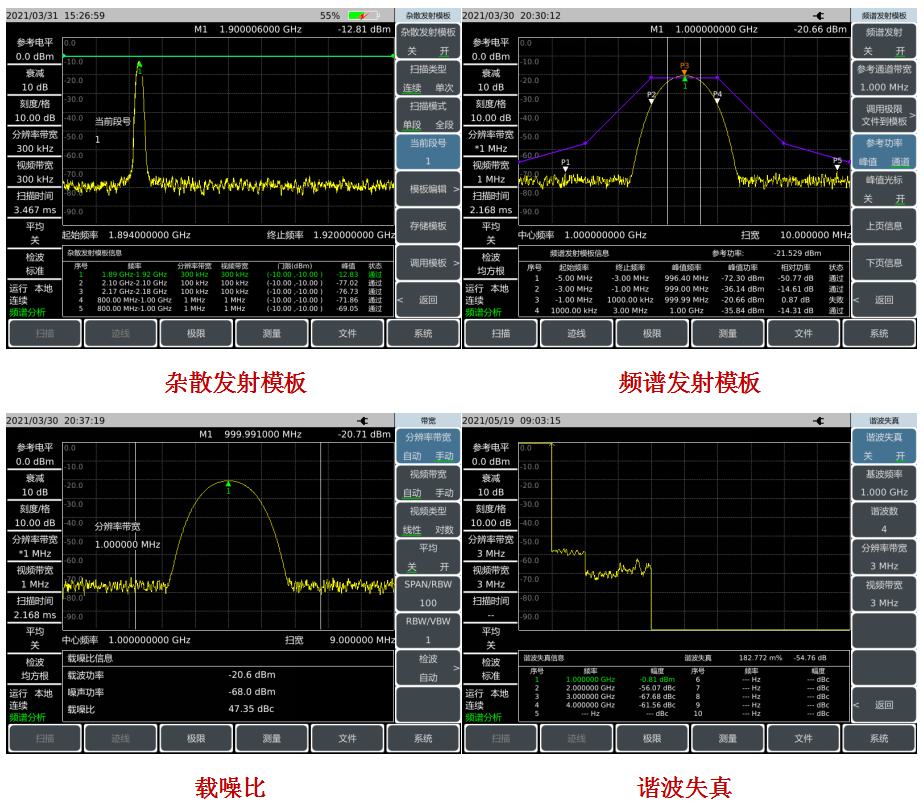The image size is (924, 802).
Task: Click the orange P3 peak marker
Action: point(684,70)
